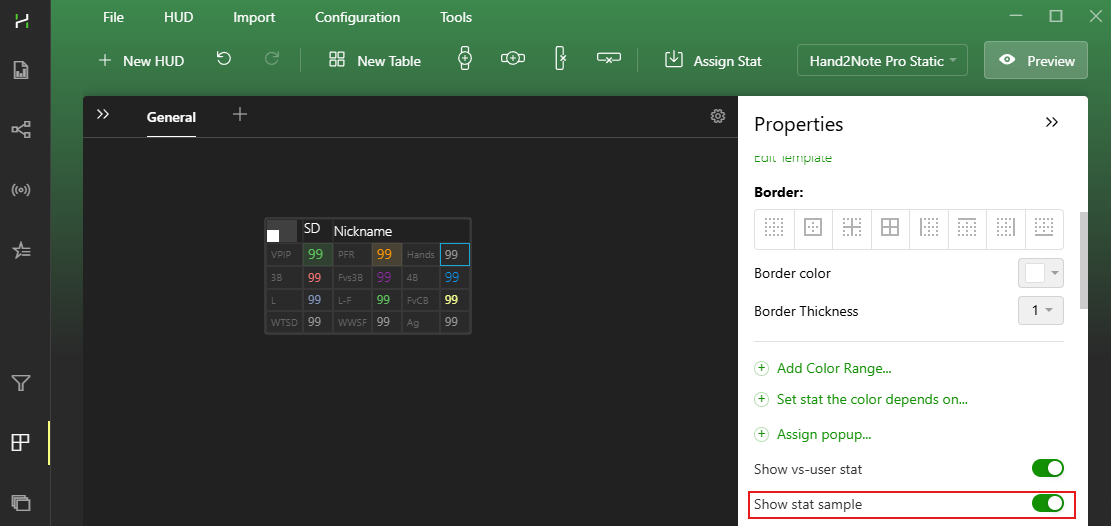Image resolution: width=1111 pixels, height=526 pixels.
Task: Open the filter funnel sidebar icon
Action: [21, 384]
